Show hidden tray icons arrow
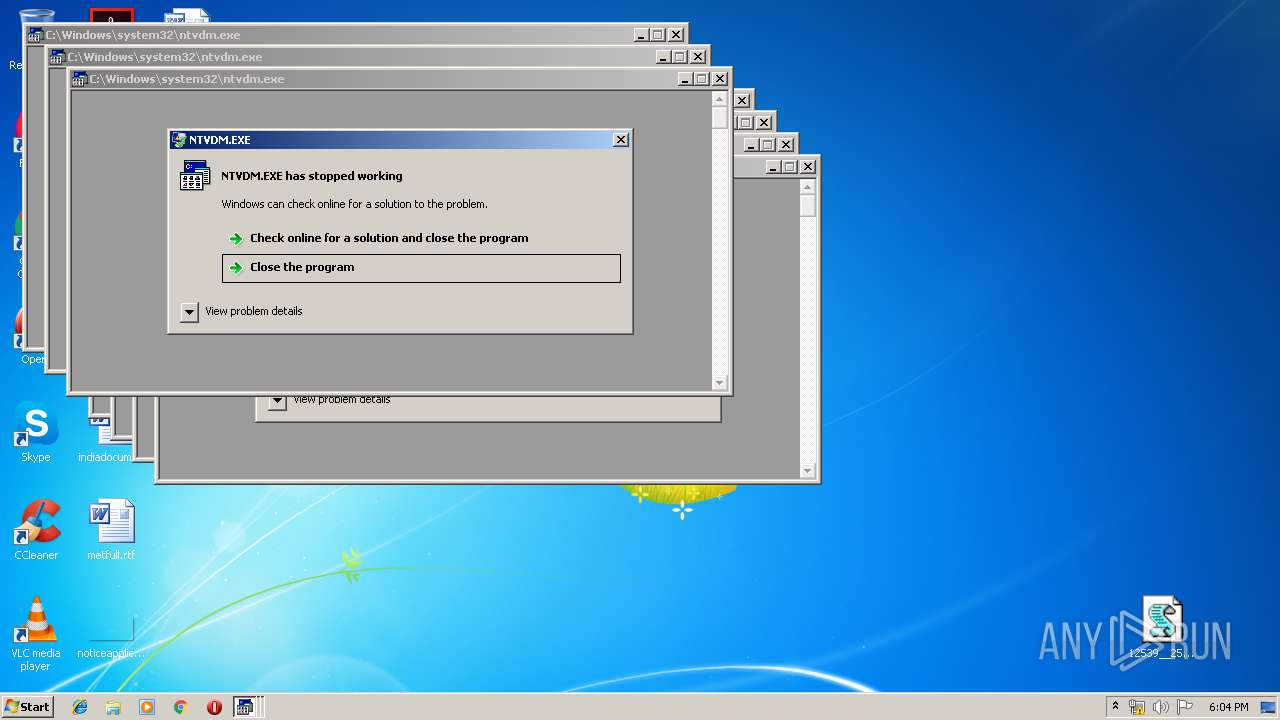The image size is (1280, 720). (1115, 707)
